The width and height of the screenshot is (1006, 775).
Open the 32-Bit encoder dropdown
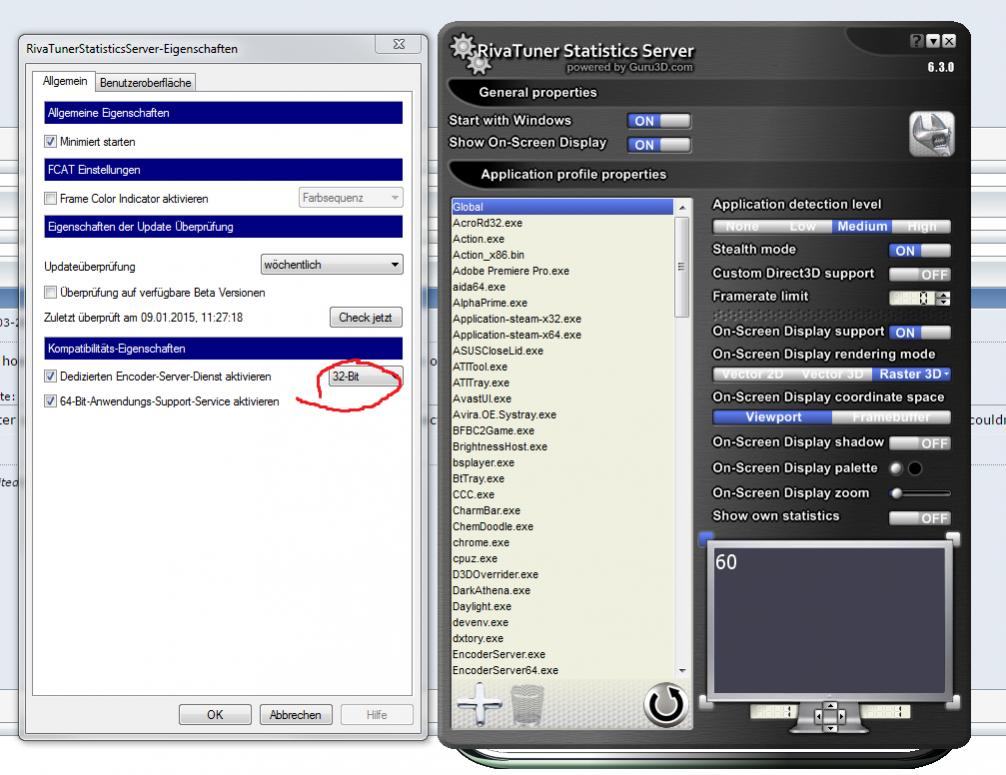point(366,376)
